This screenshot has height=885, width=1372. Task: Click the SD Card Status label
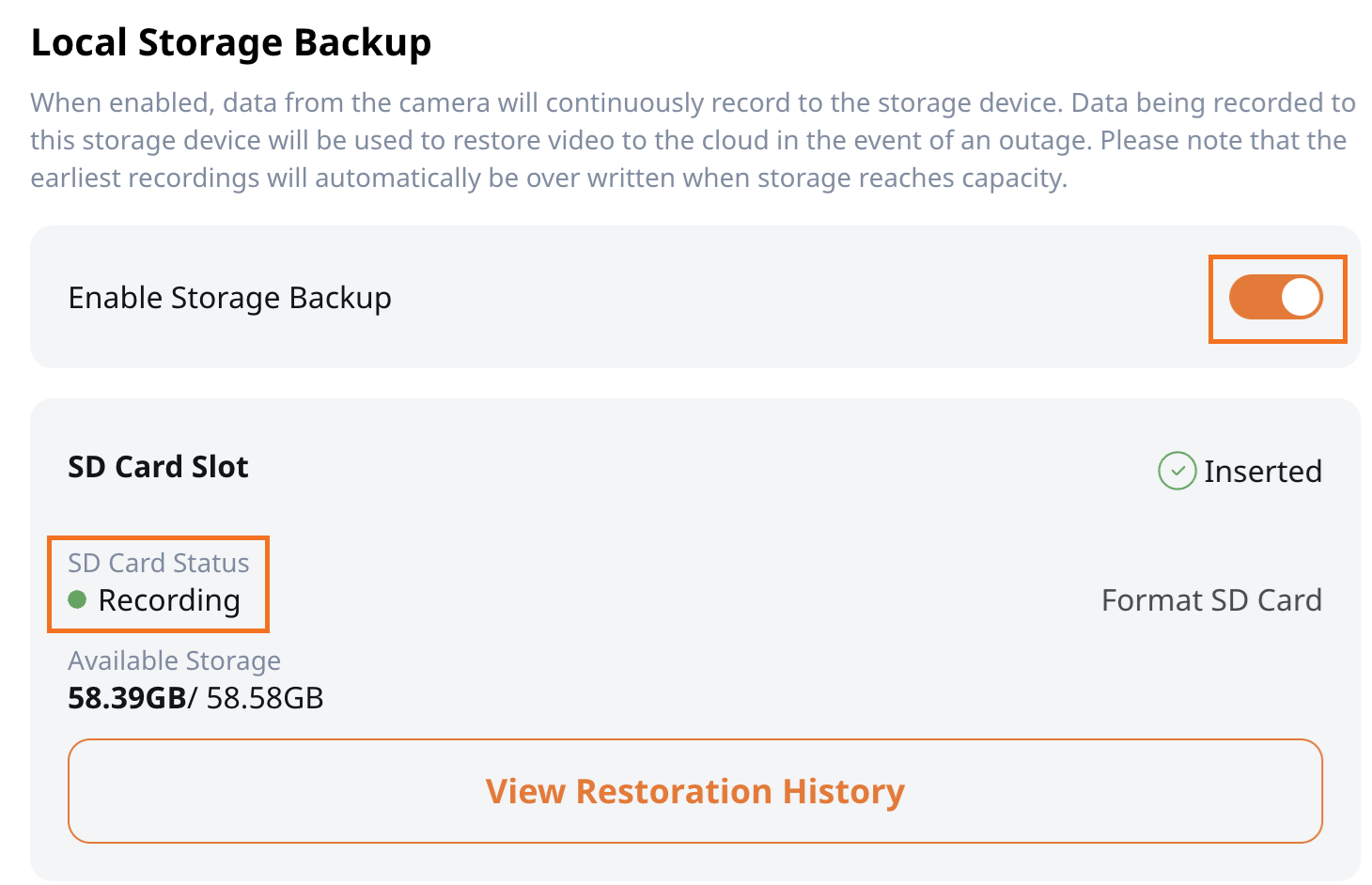click(x=159, y=563)
